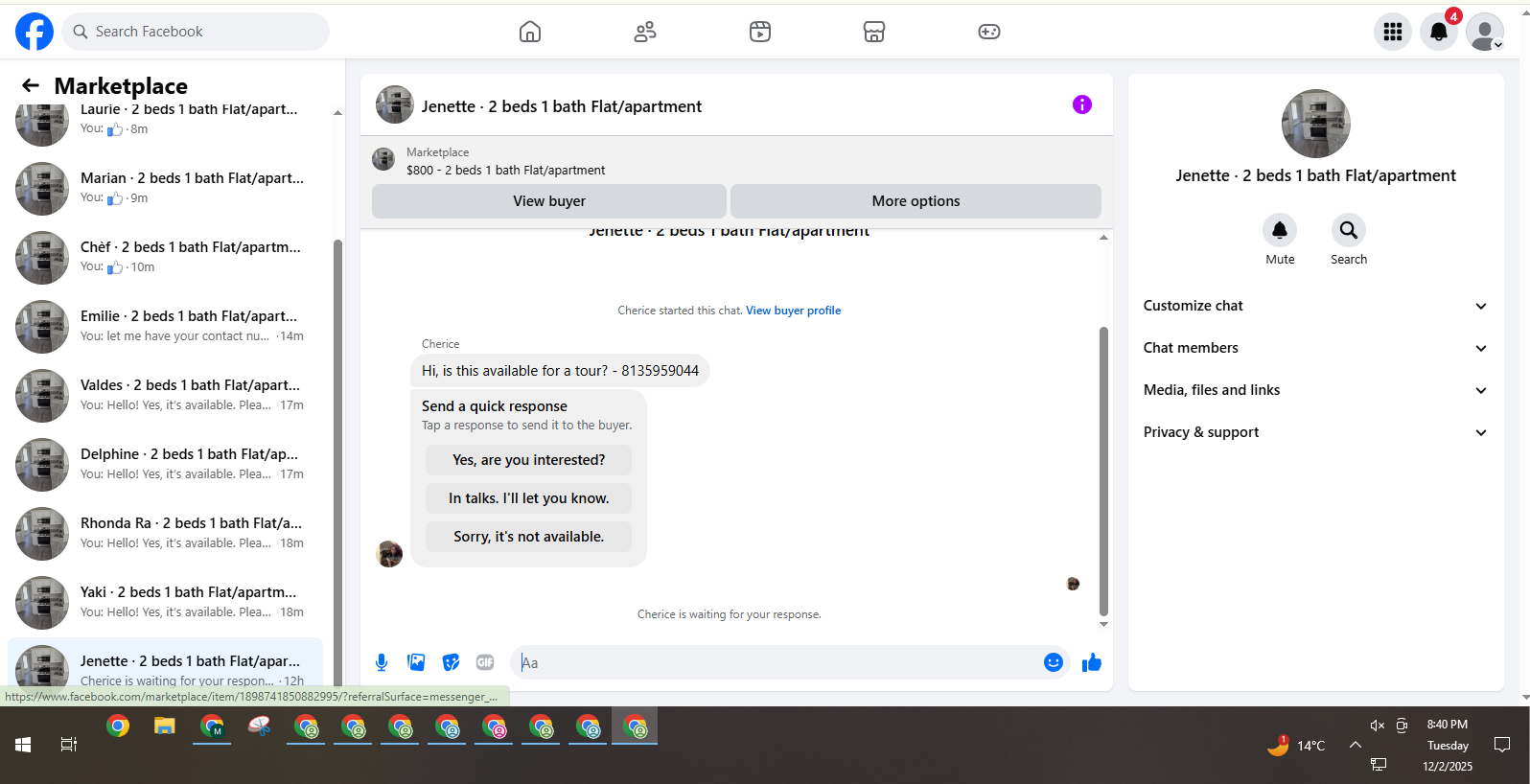Open the View buyer profile link

click(x=793, y=311)
